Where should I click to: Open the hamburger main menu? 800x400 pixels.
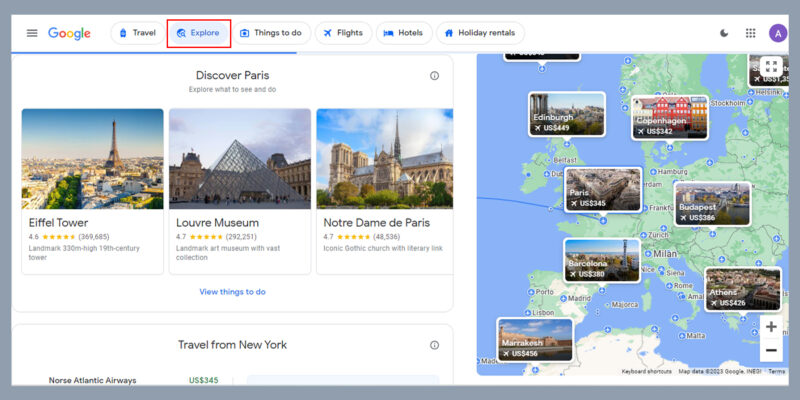(32, 33)
